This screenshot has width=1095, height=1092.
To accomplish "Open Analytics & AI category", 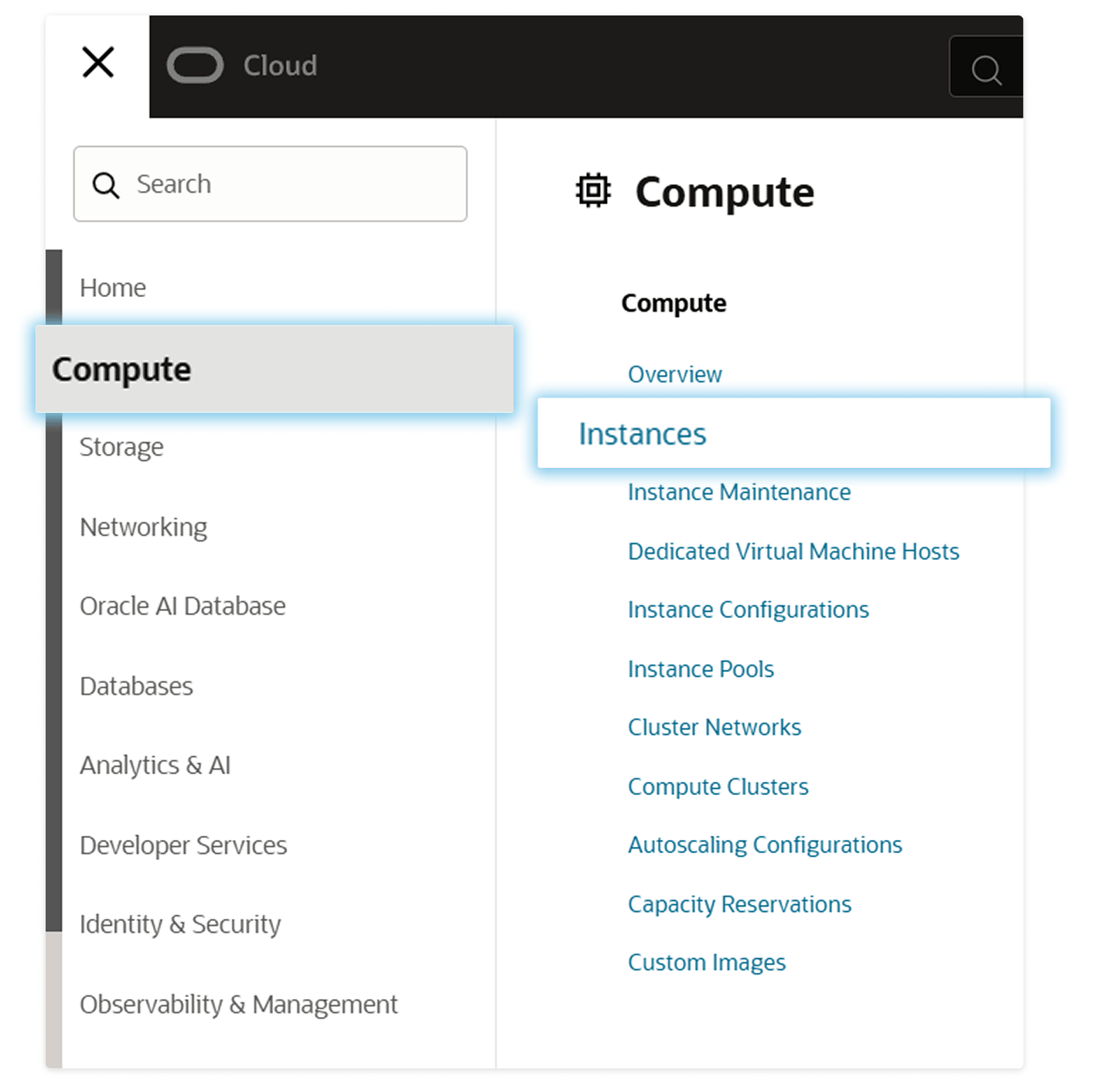I will click(x=155, y=766).
